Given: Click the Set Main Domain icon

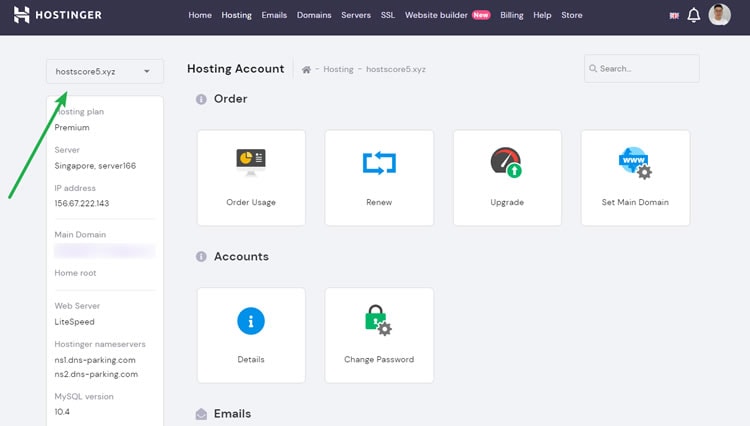Looking at the screenshot, I should click(x=635, y=163).
